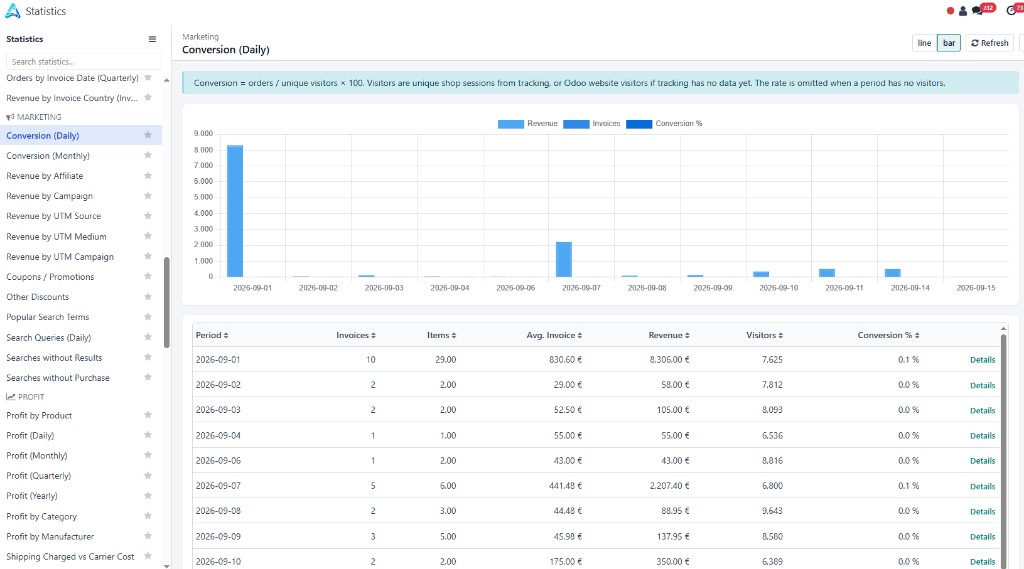Star Popular Search Terms report
1024x569 pixels.
click(x=148, y=317)
